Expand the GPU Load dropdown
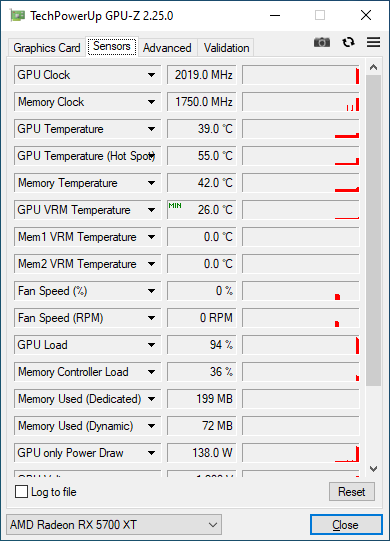The height and width of the screenshot is (541, 390). [151, 345]
